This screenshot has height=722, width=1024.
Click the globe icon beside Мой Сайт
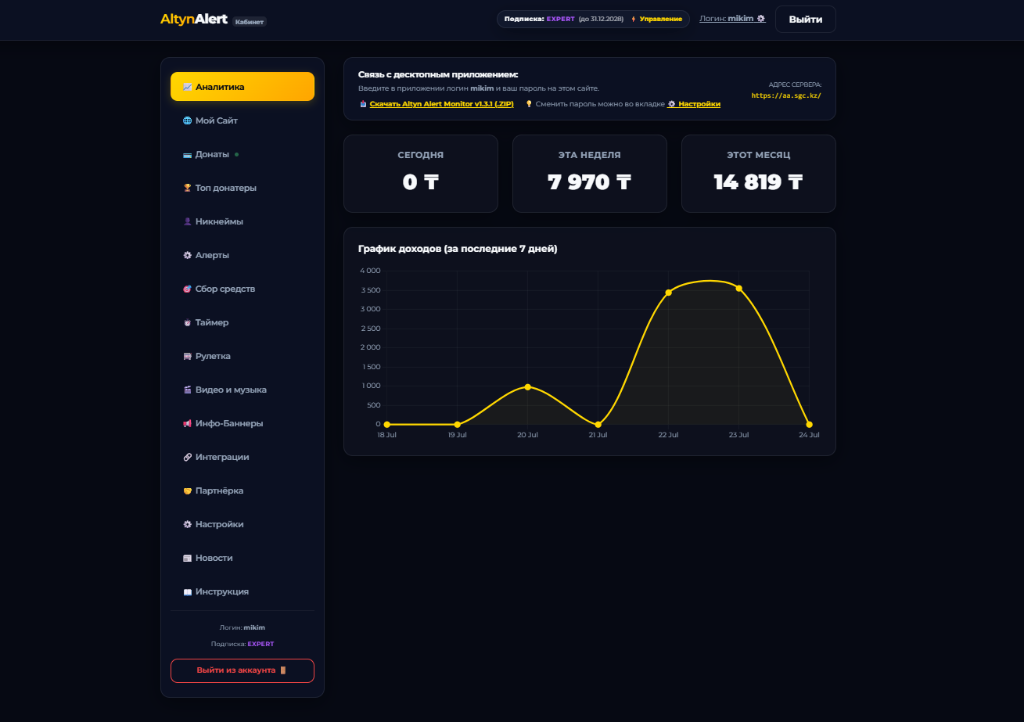click(187, 121)
